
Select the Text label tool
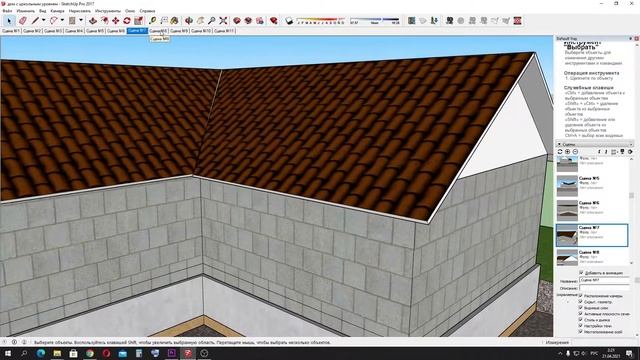(164, 20)
